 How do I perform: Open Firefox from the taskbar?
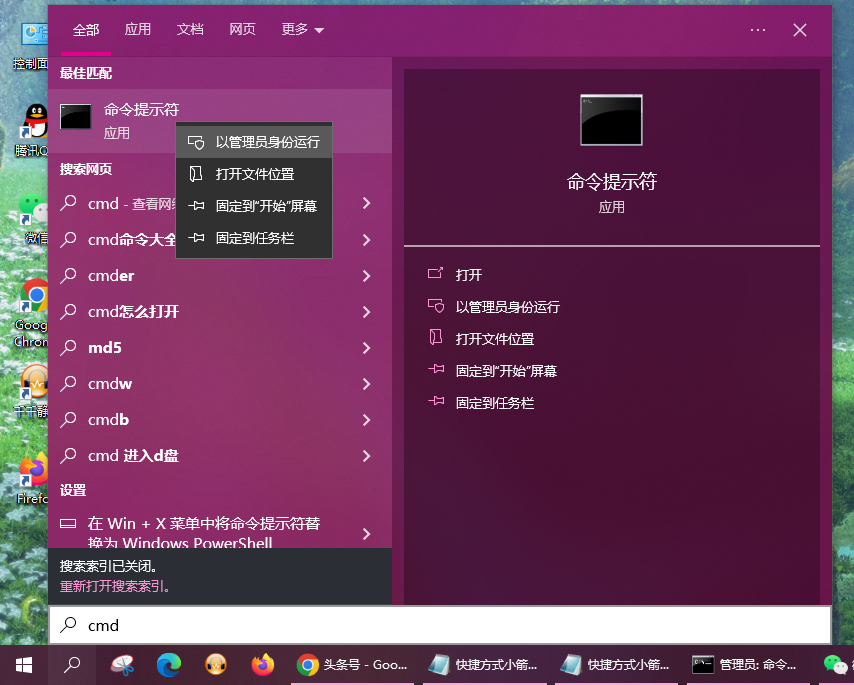[263, 665]
